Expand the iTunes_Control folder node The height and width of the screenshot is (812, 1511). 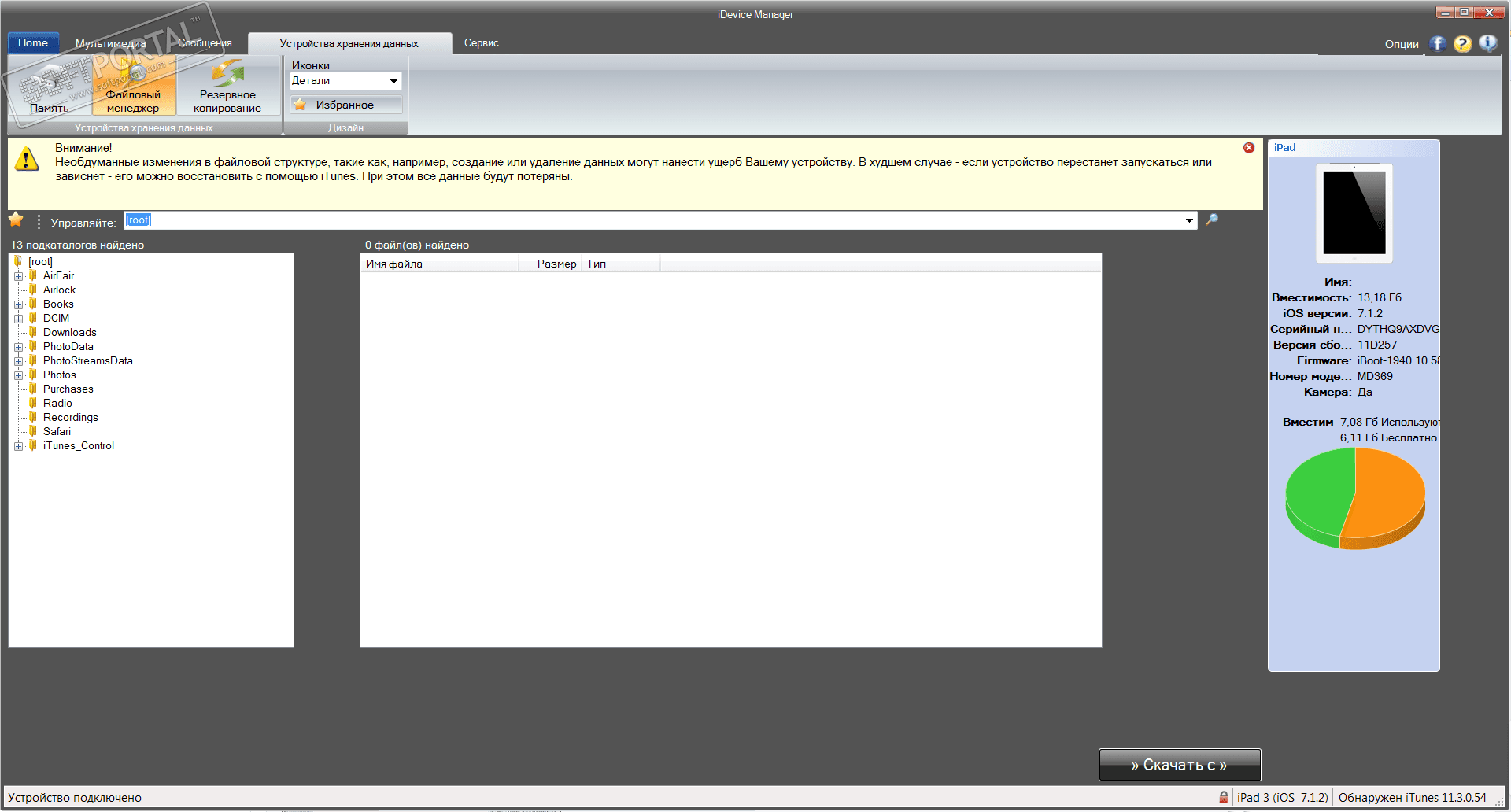pos(18,446)
